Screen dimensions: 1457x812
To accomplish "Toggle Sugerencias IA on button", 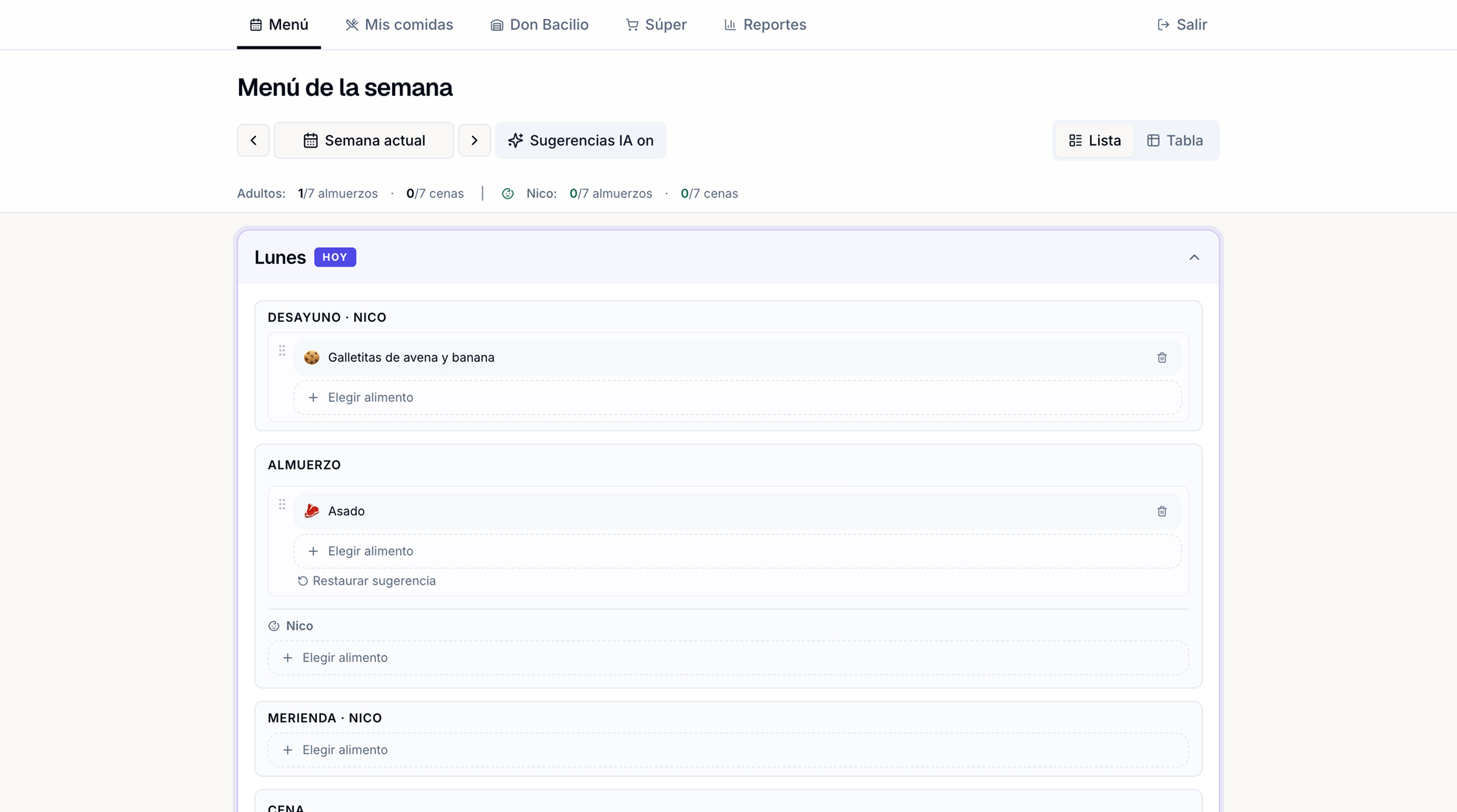I will pyautogui.click(x=580, y=140).
